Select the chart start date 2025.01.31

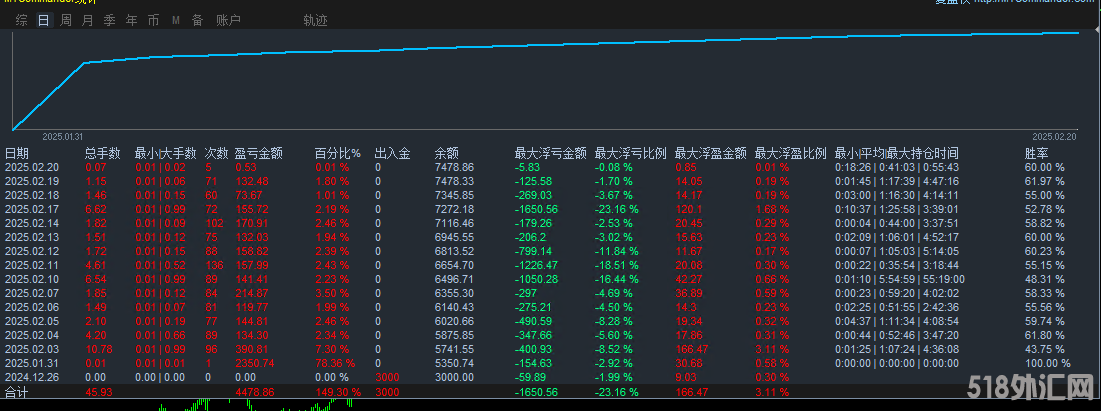click(x=63, y=137)
